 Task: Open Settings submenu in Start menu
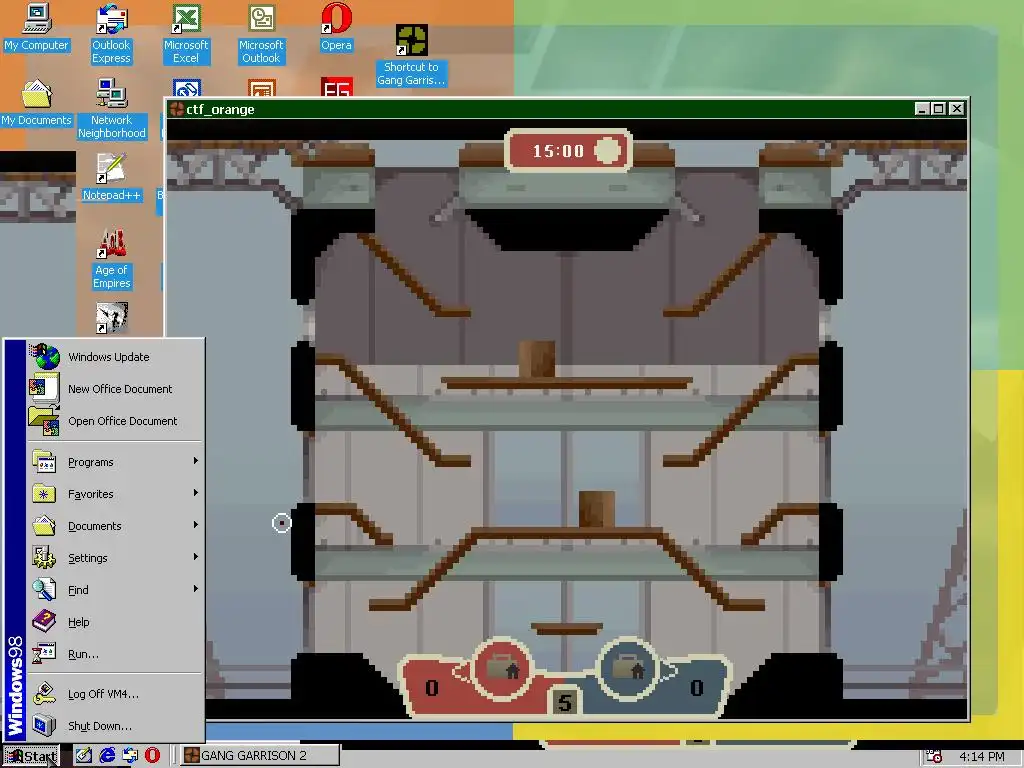(116, 558)
